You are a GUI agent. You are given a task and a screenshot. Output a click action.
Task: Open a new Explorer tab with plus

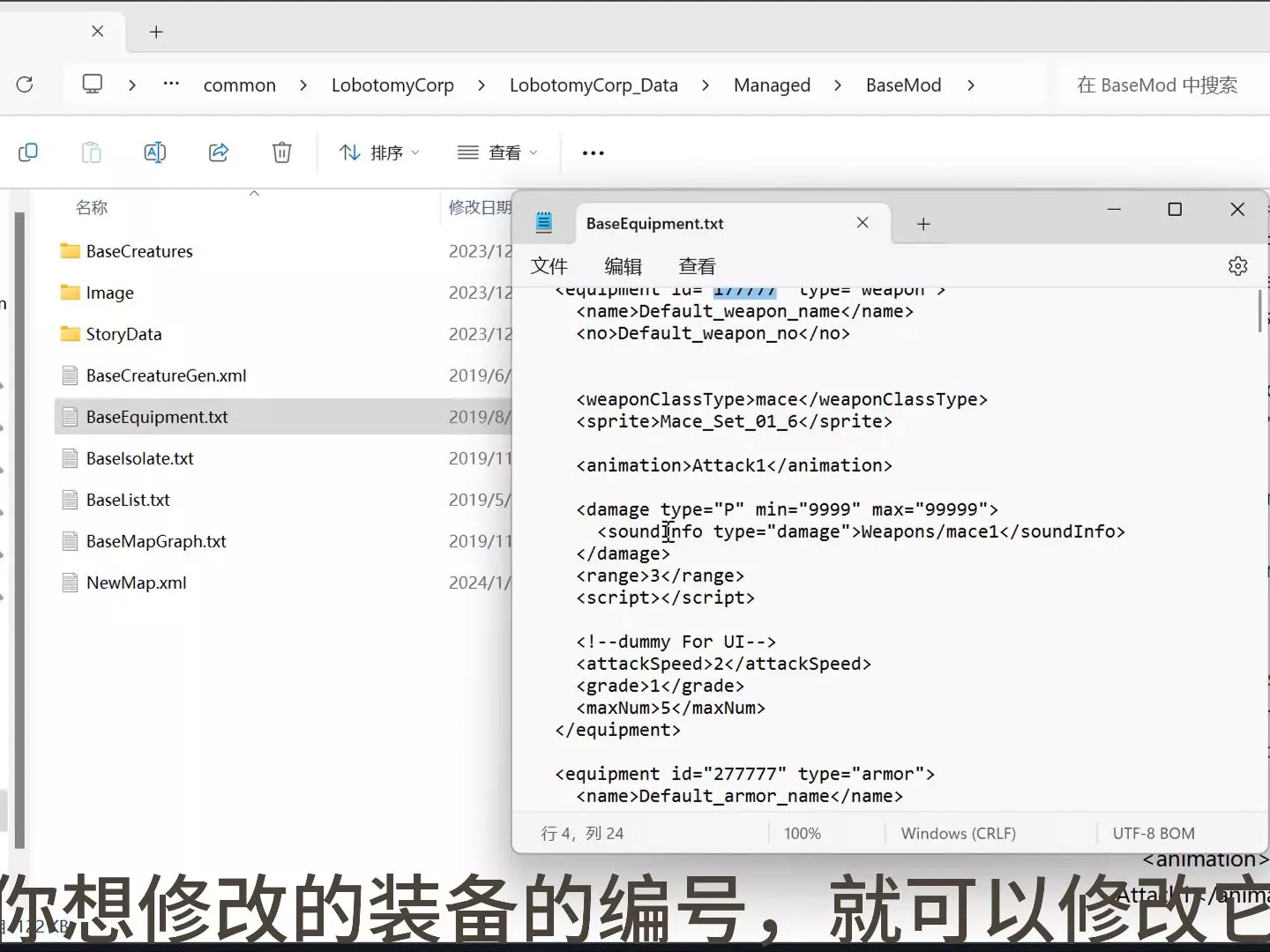tap(156, 32)
